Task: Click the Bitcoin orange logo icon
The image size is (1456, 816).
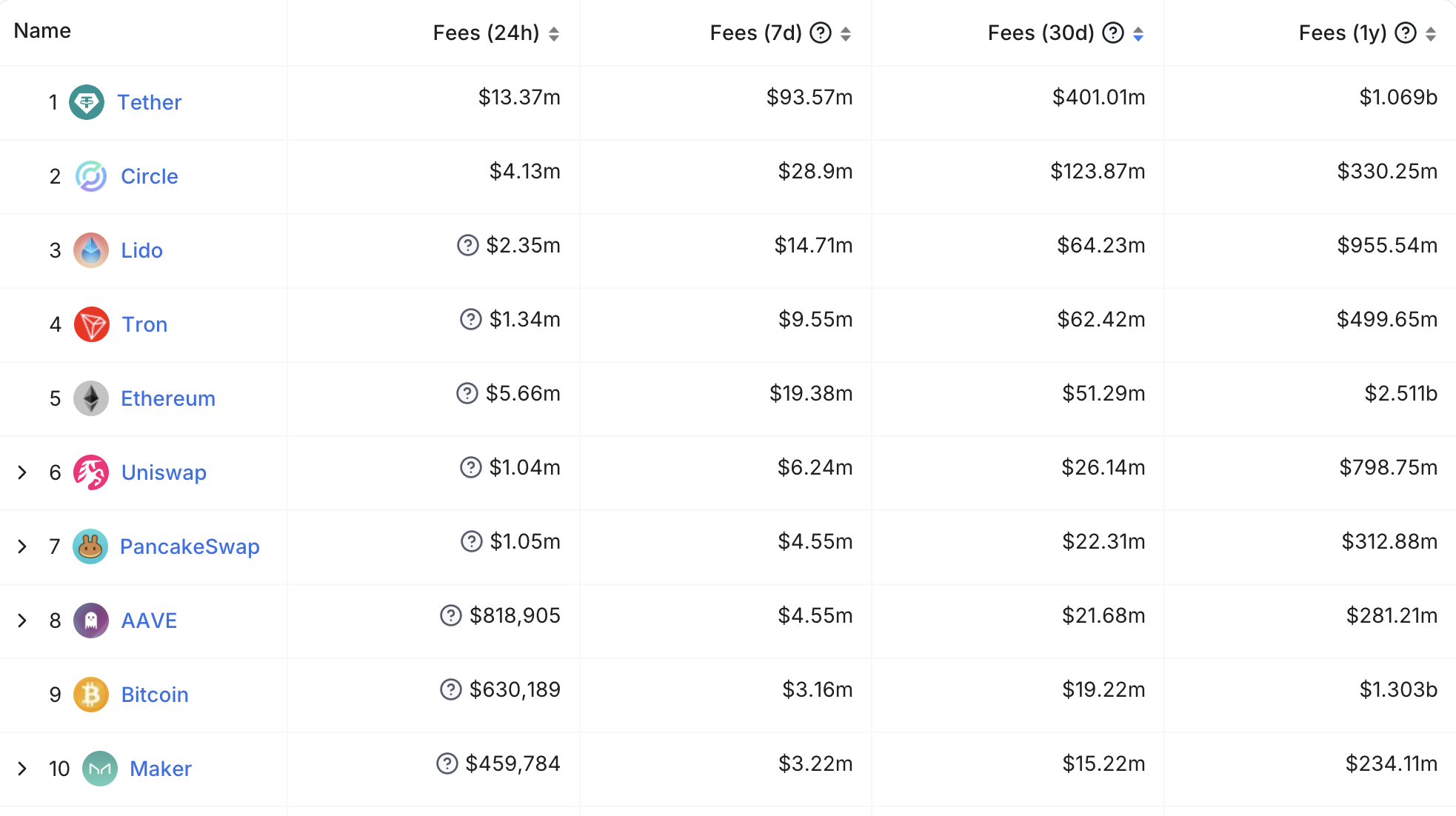Action: (91, 695)
